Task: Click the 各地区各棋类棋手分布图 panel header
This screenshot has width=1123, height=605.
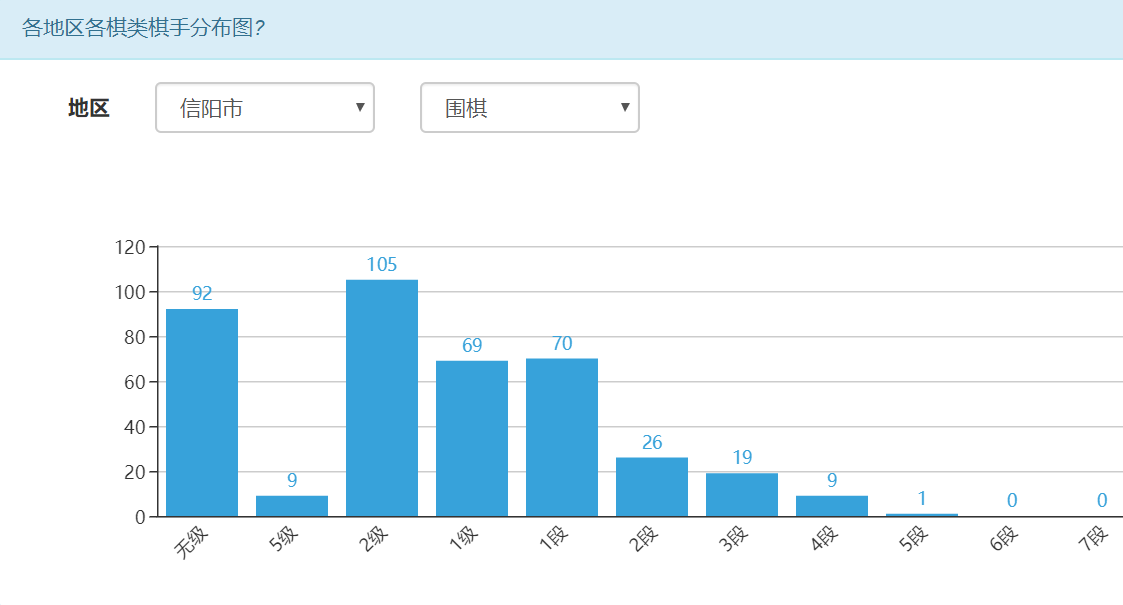Action: point(144,27)
